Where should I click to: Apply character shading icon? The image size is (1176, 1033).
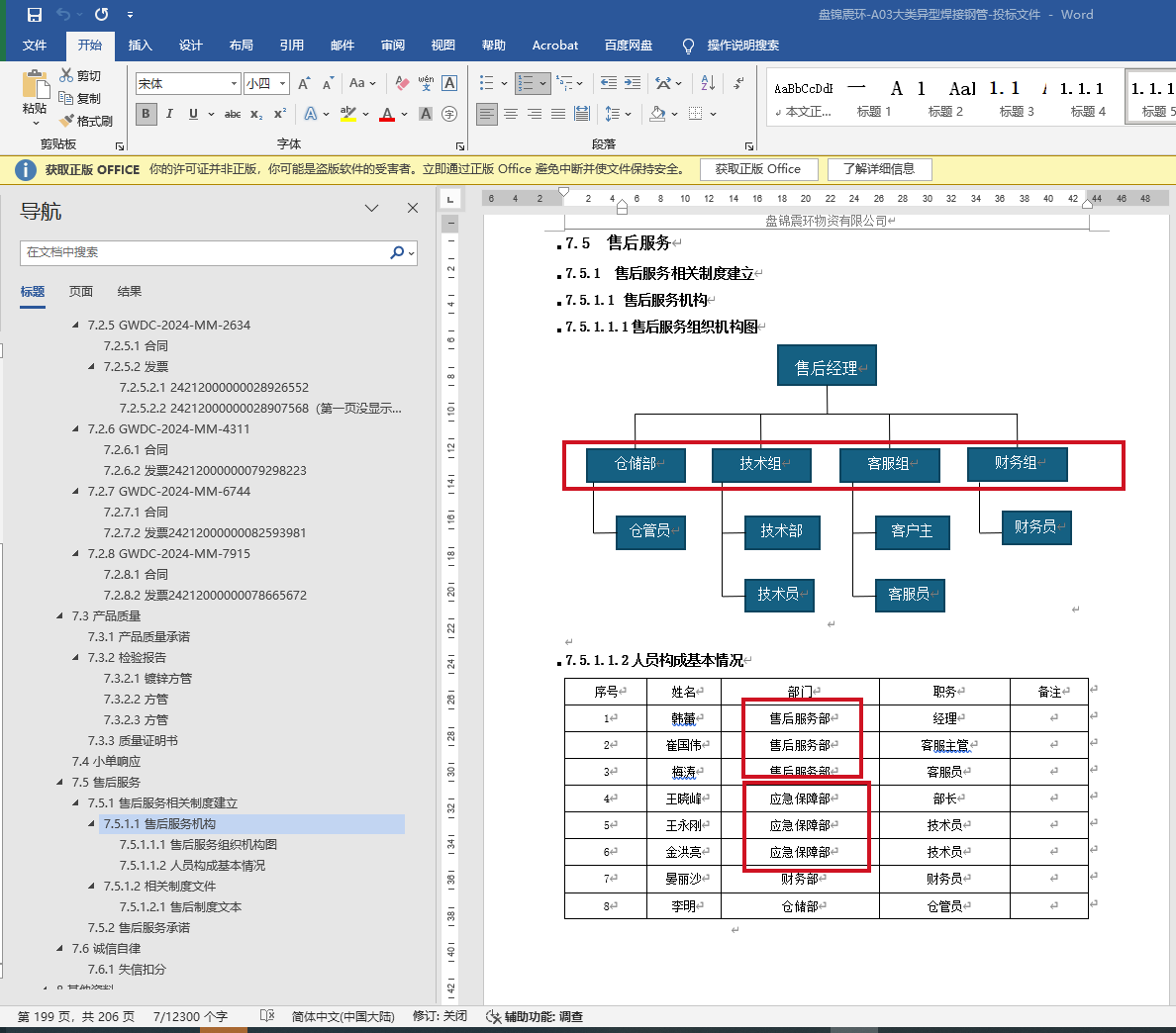[426, 114]
